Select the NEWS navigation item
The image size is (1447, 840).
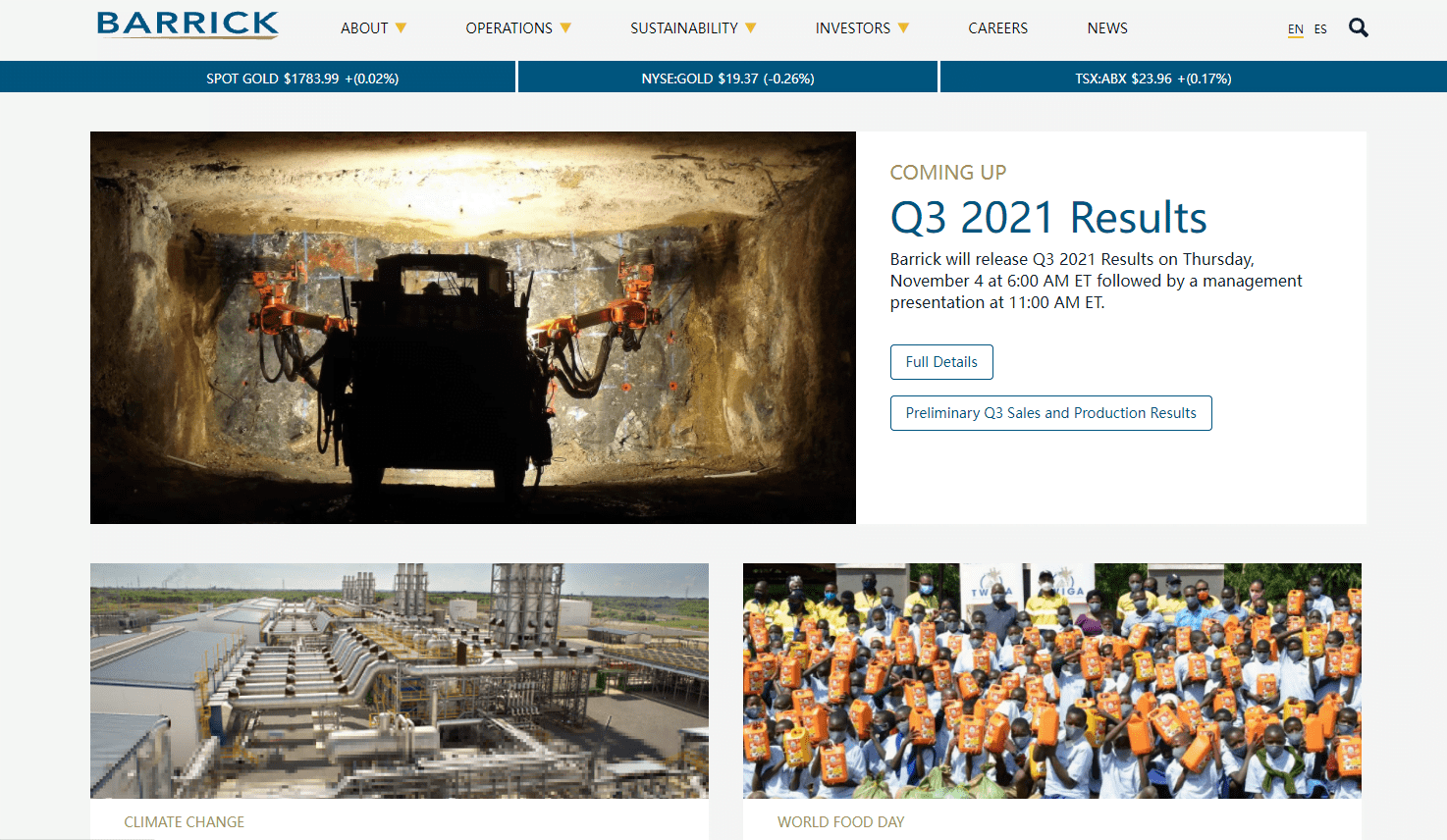tap(1107, 27)
